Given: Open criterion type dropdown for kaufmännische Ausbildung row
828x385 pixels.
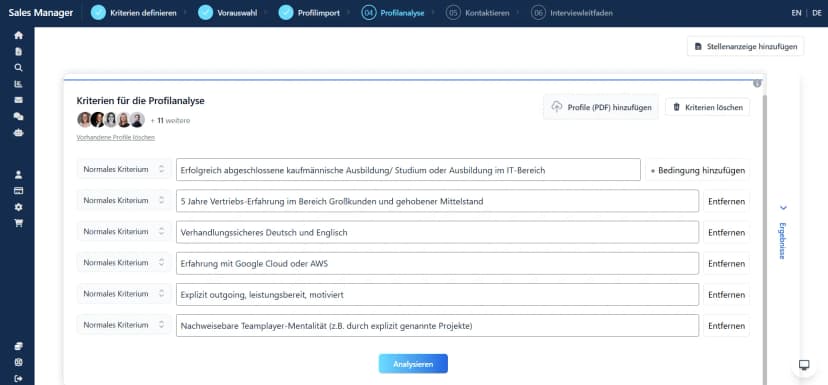Looking at the screenshot, I should tap(124, 170).
